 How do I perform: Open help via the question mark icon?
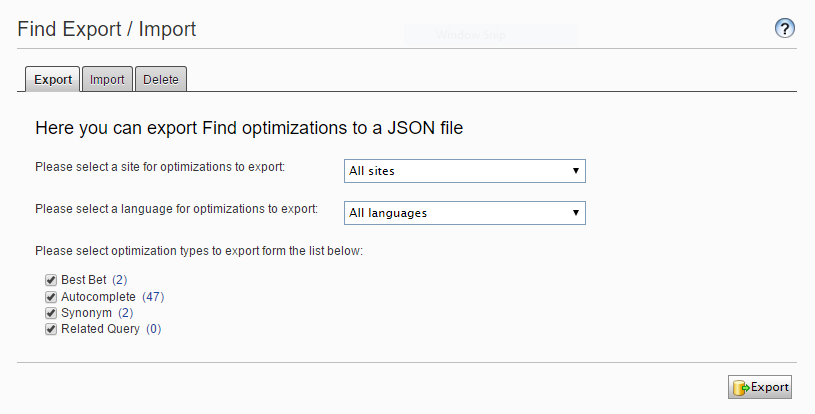coord(785,29)
